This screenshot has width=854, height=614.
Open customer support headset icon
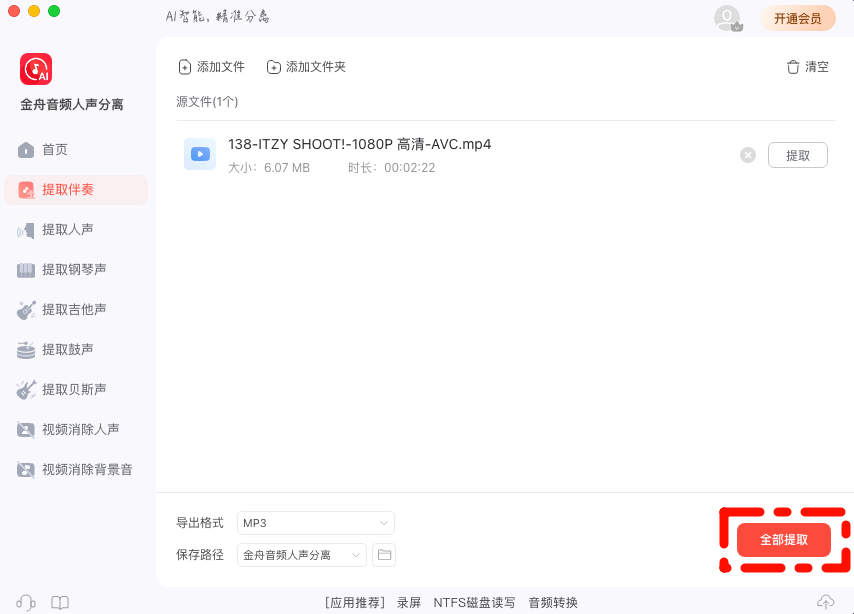(26, 603)
